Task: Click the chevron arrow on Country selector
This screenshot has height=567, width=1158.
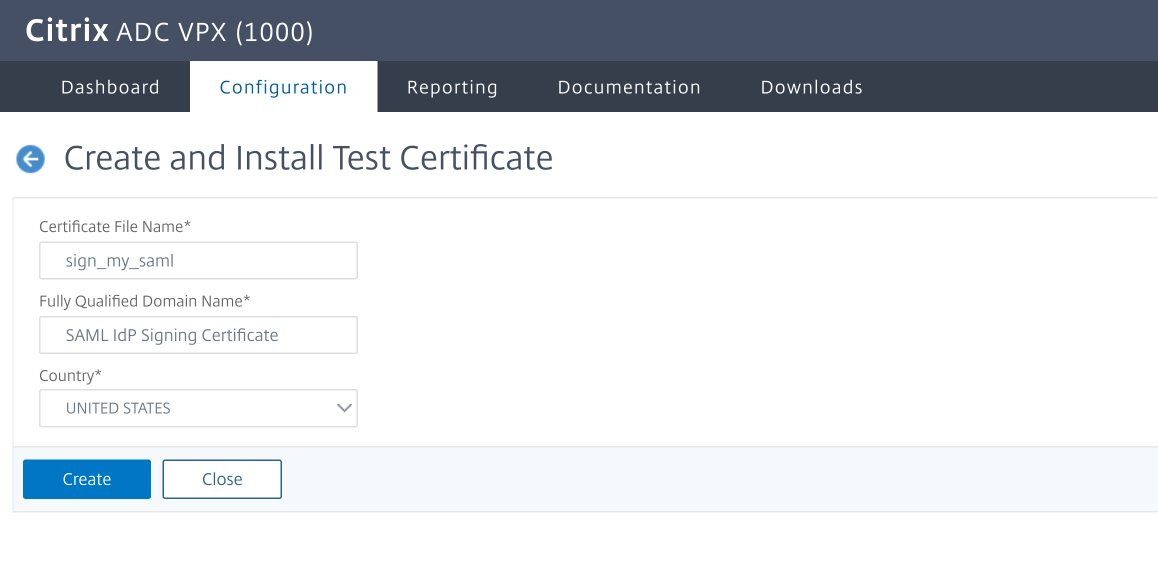Action: pyautogui.click(x=344, y=408)
